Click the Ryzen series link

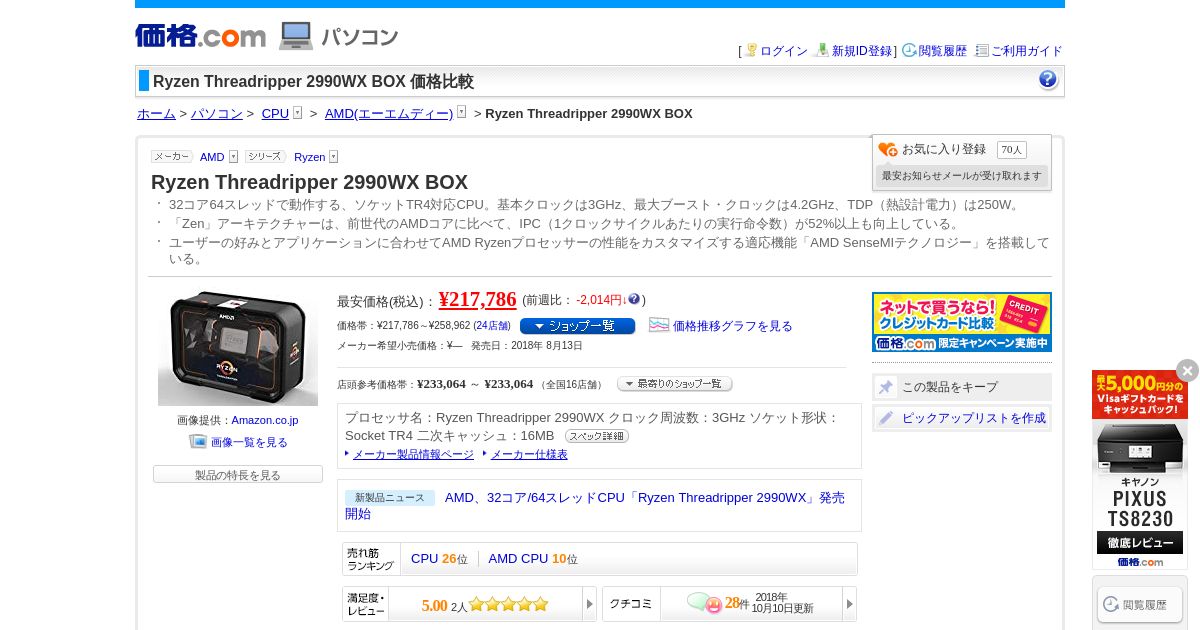(309, 157)
